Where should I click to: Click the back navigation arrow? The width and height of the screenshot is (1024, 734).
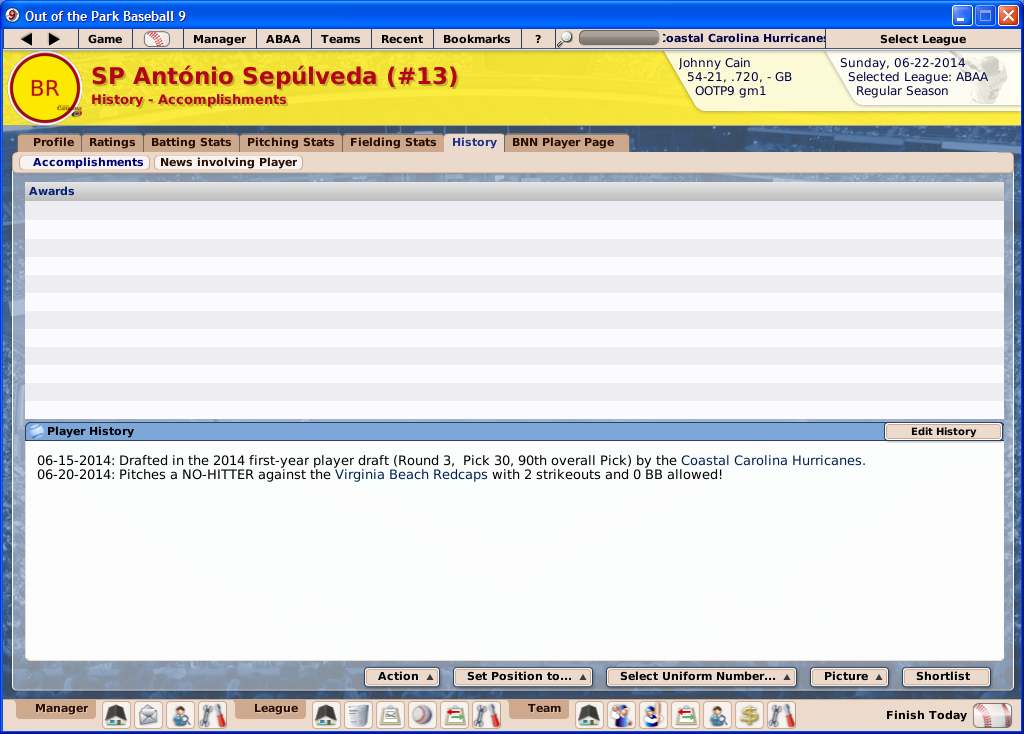click(27, 39)
